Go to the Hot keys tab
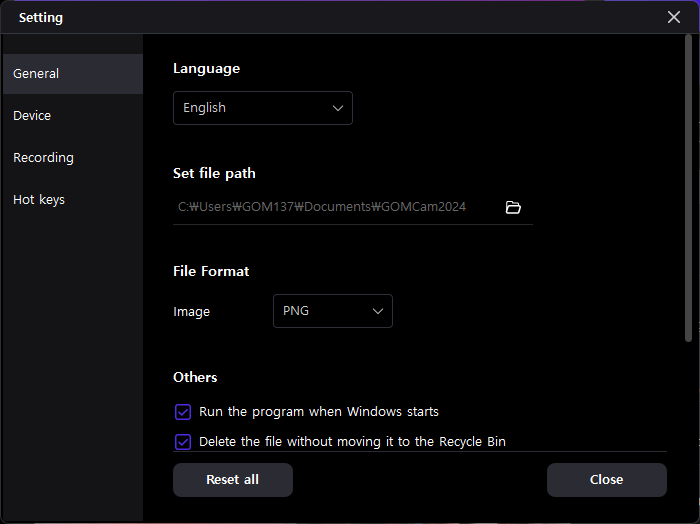Viewport: 700px width, 524px height. [x=39, y=200]
